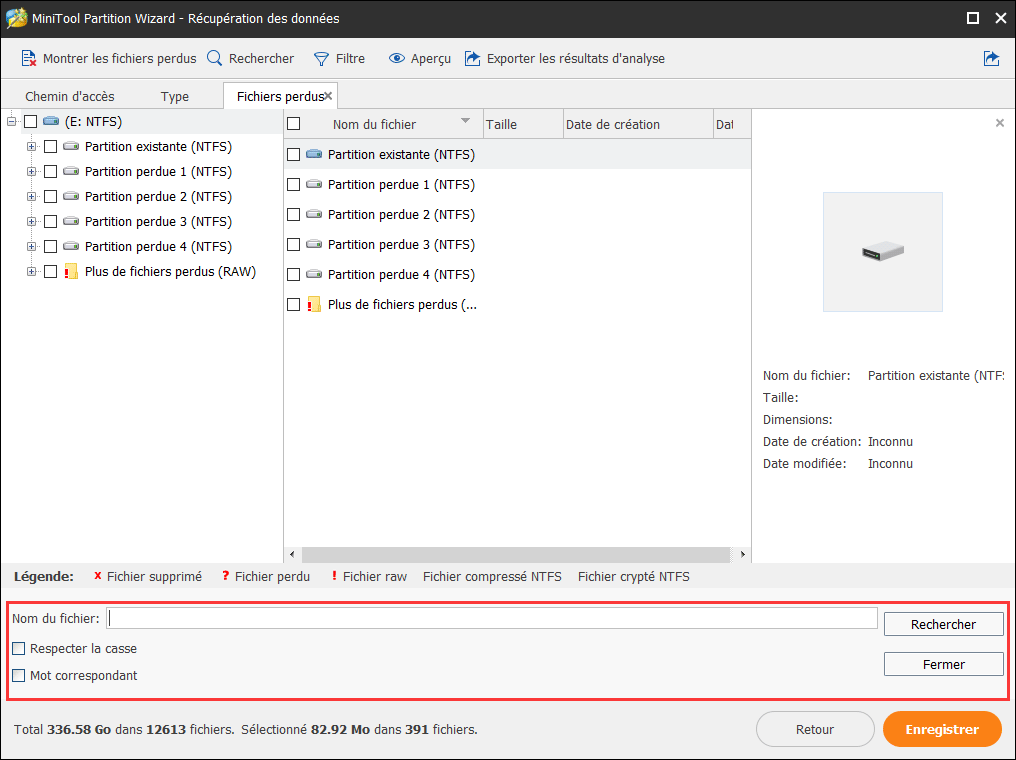Open the Rechercher magnifier tool
This screenshot has height=760, width=1016.
click(215, 59)
